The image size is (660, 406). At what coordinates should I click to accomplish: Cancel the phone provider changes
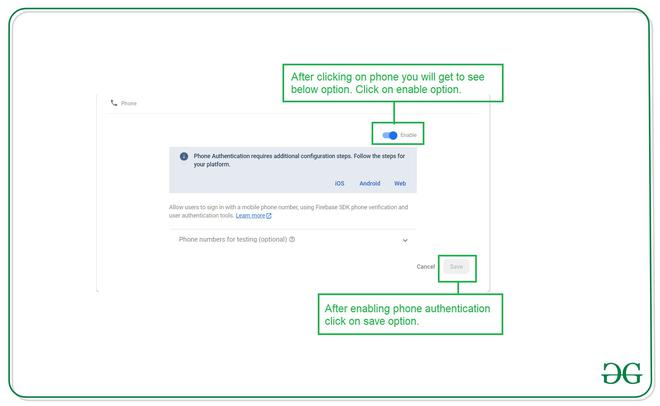426,267
